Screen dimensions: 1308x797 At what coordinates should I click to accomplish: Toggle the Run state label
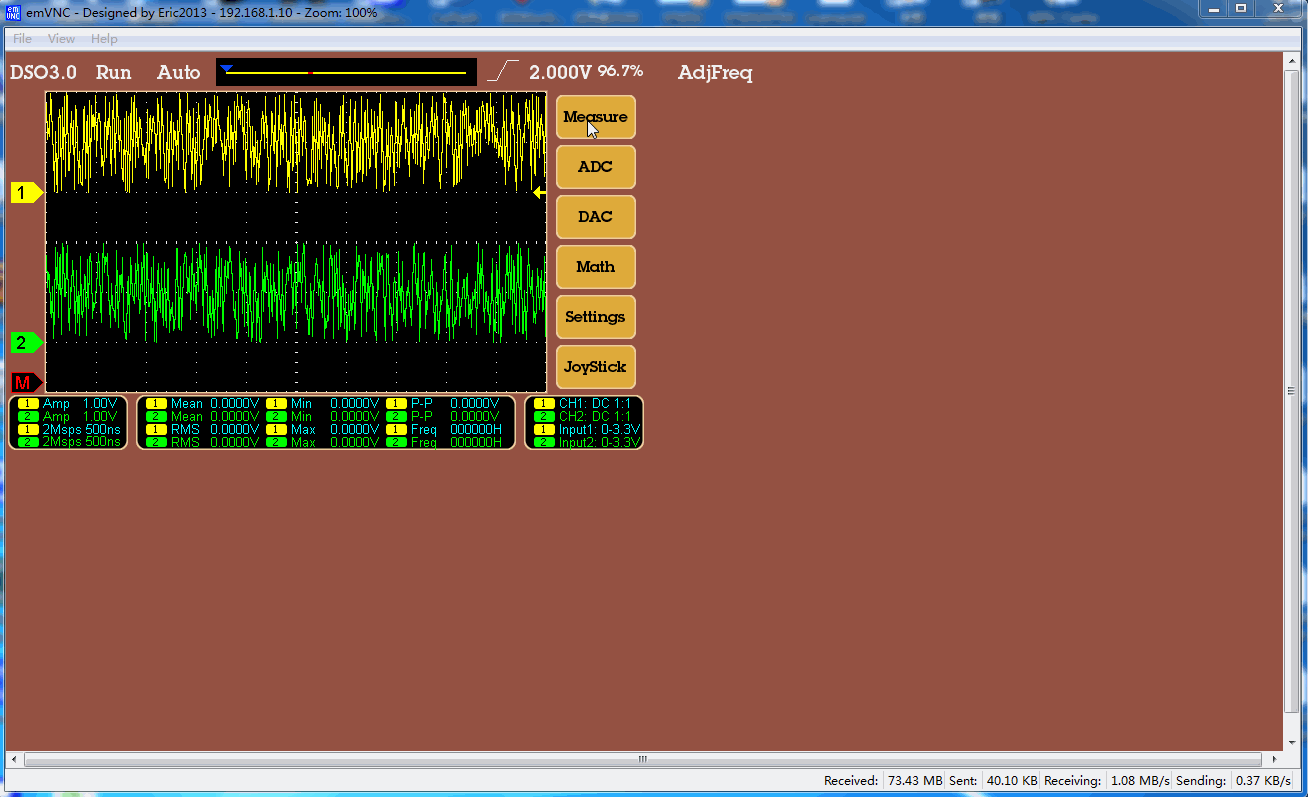113,73
